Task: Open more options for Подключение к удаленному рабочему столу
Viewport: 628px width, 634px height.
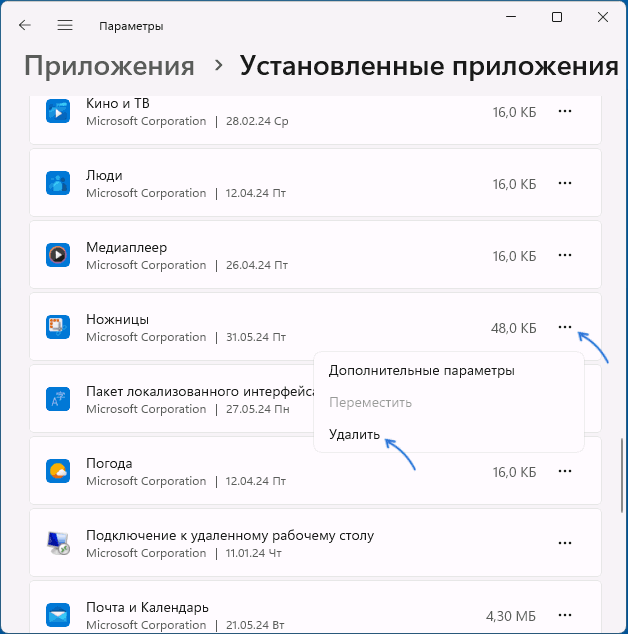Action: point(565,543)
